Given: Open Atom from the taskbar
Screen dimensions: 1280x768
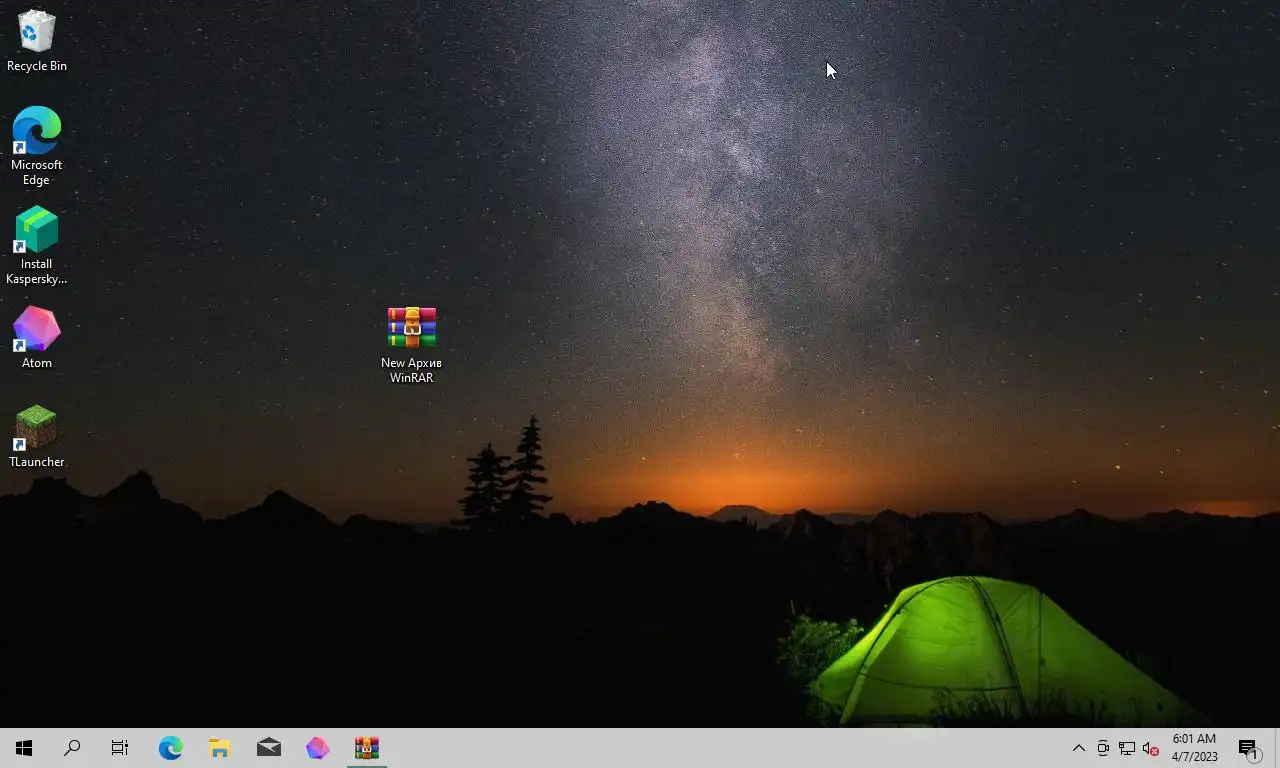Looking at the screenshot, I should tap(318, 748).
